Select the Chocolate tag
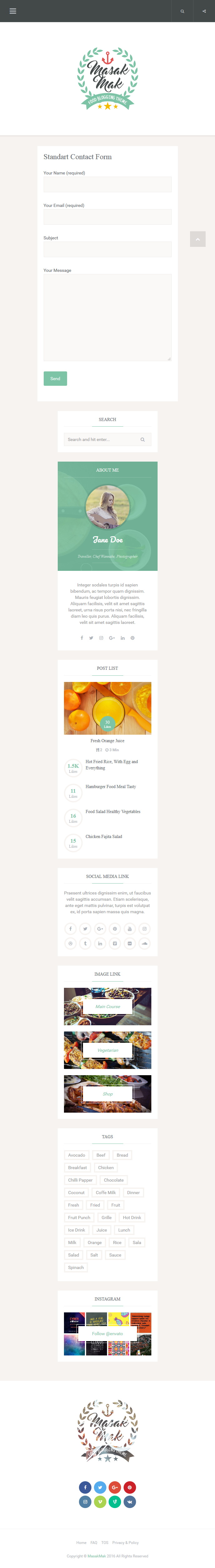 point(114,1180)
